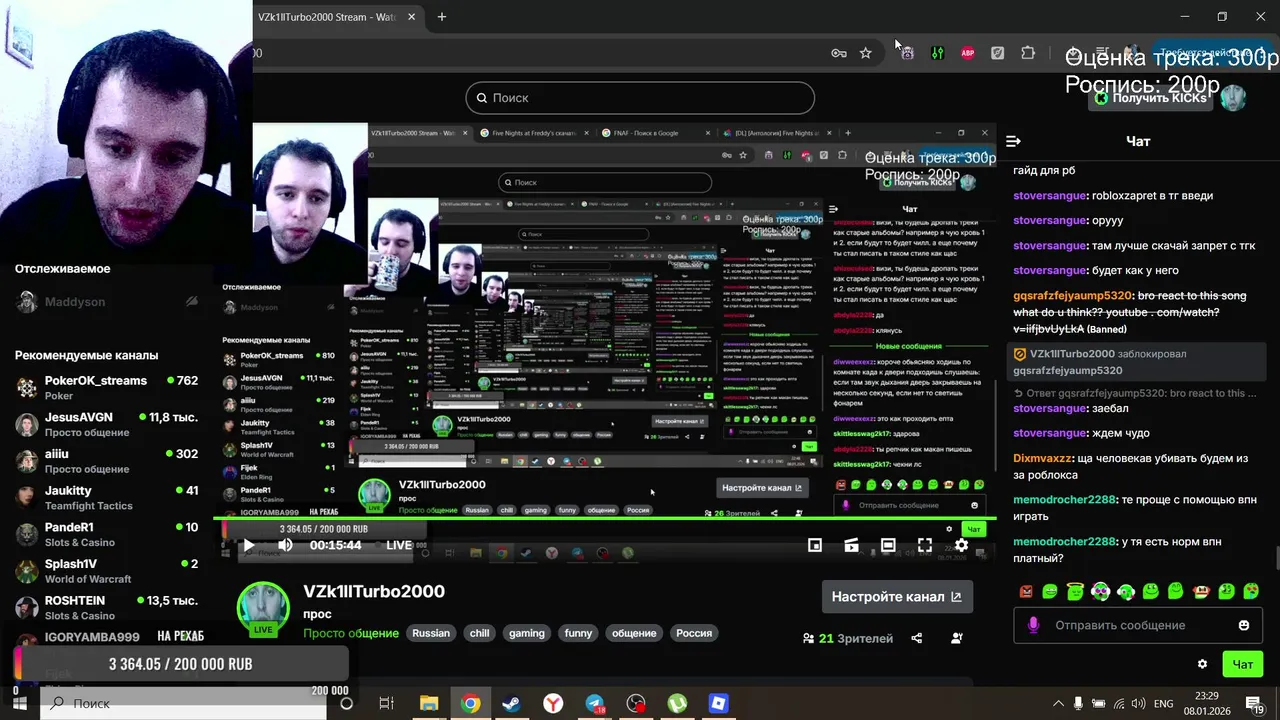This screenshot has width=1280, height=720.
Task: Open PokerOK_streams in the main page's recommended channels
Action: point(107,388)
